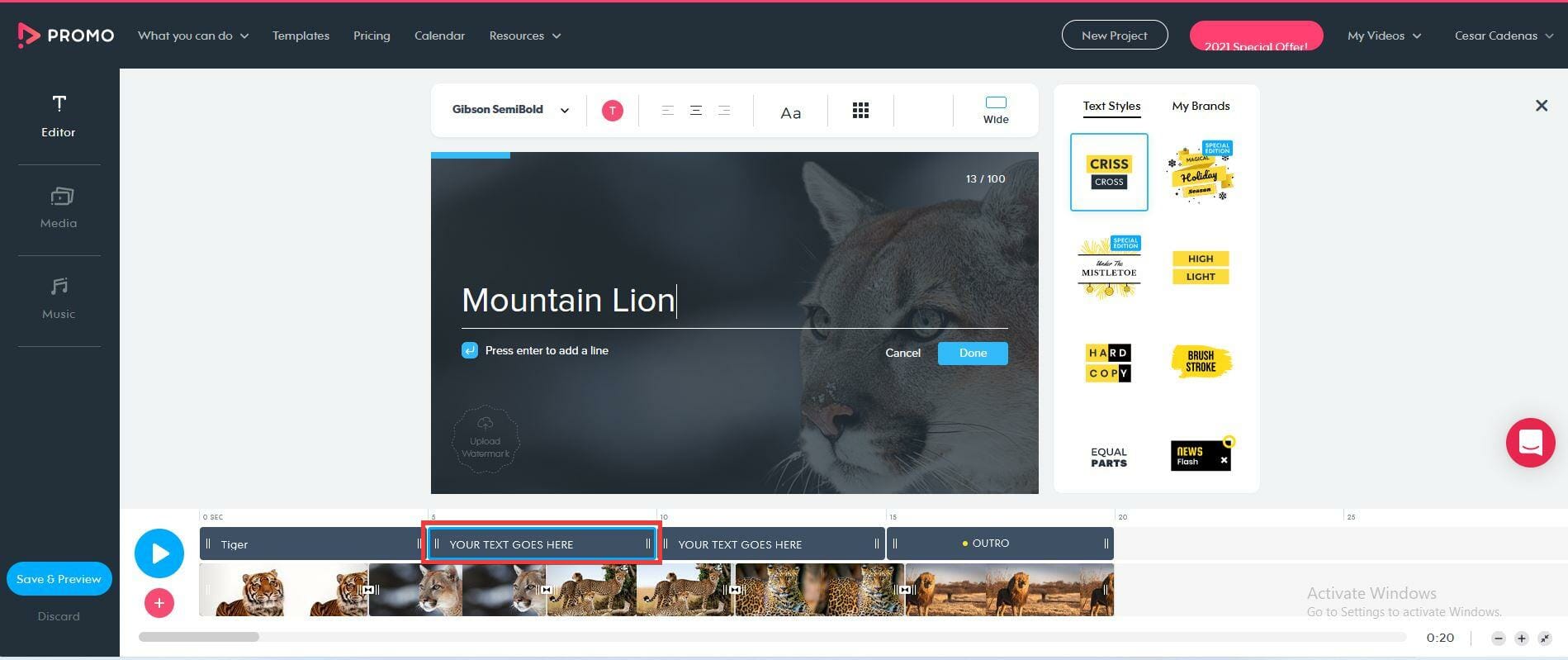Select the High Light text style
1568x660 pixels.
pyautogui.click(x=1201, y=267)
